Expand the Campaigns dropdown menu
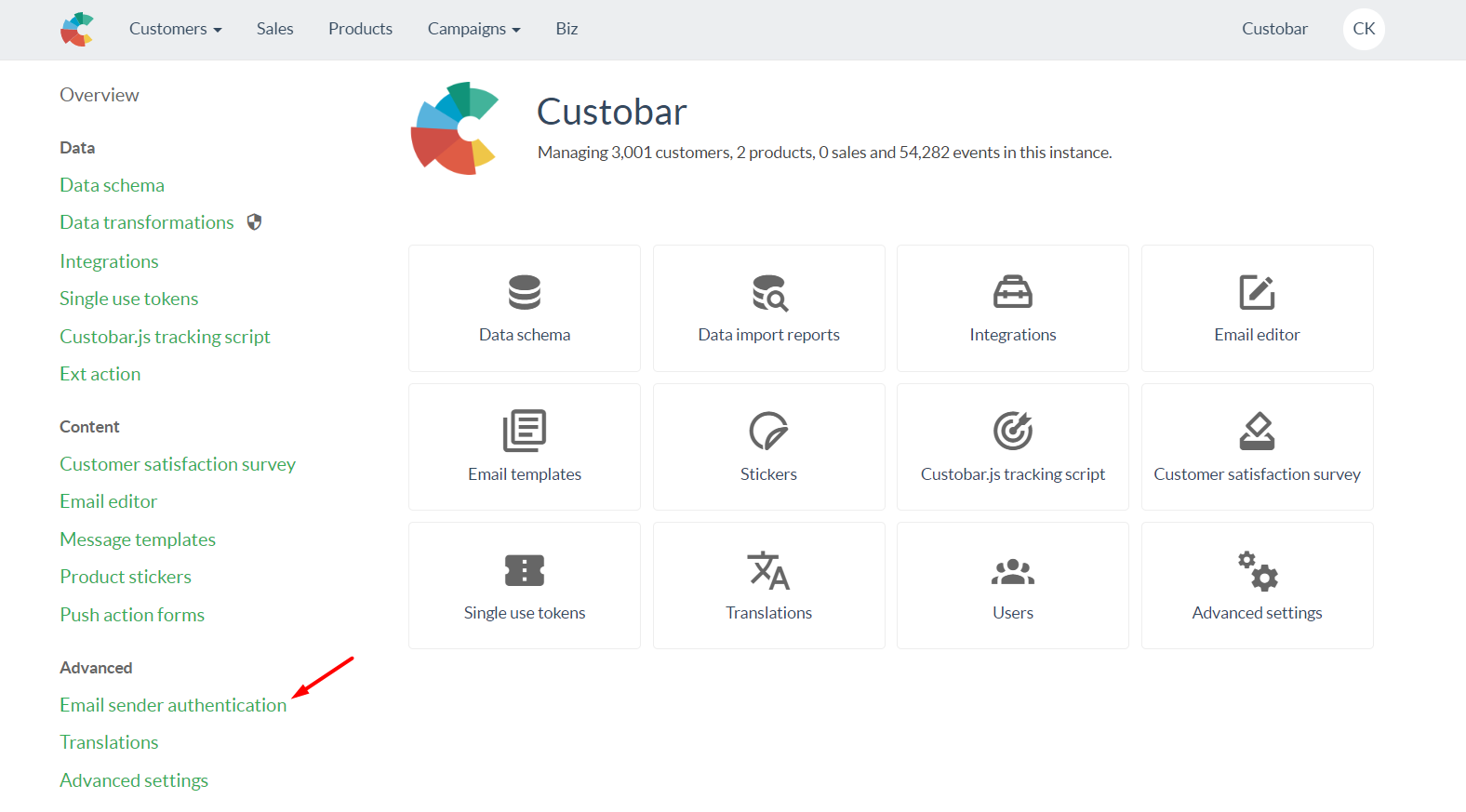Screen dimensions: 1466x812 click(473, 29)
